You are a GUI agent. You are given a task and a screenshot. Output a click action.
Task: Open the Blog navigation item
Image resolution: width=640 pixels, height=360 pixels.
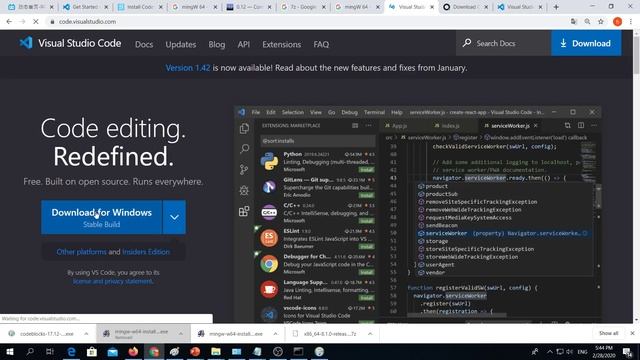click(x=216, y=44)
